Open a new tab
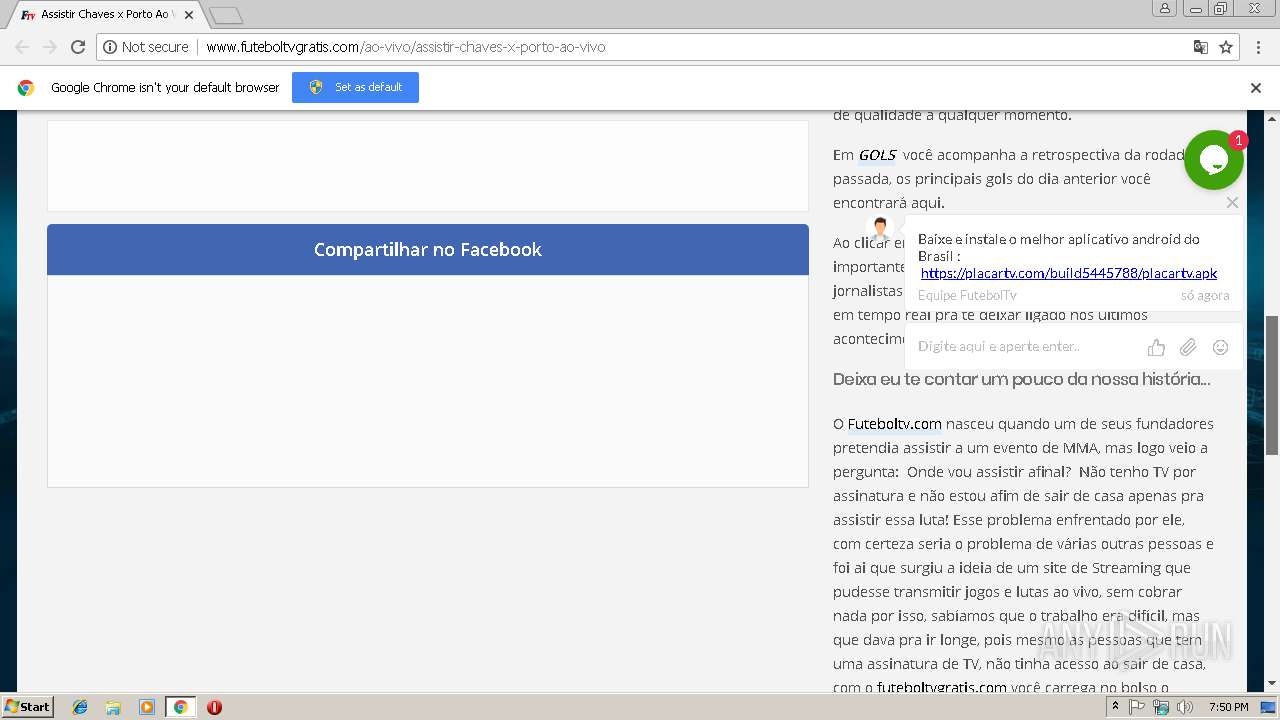The width and height of the screenshot is (1280, 720). coord(226,15)
